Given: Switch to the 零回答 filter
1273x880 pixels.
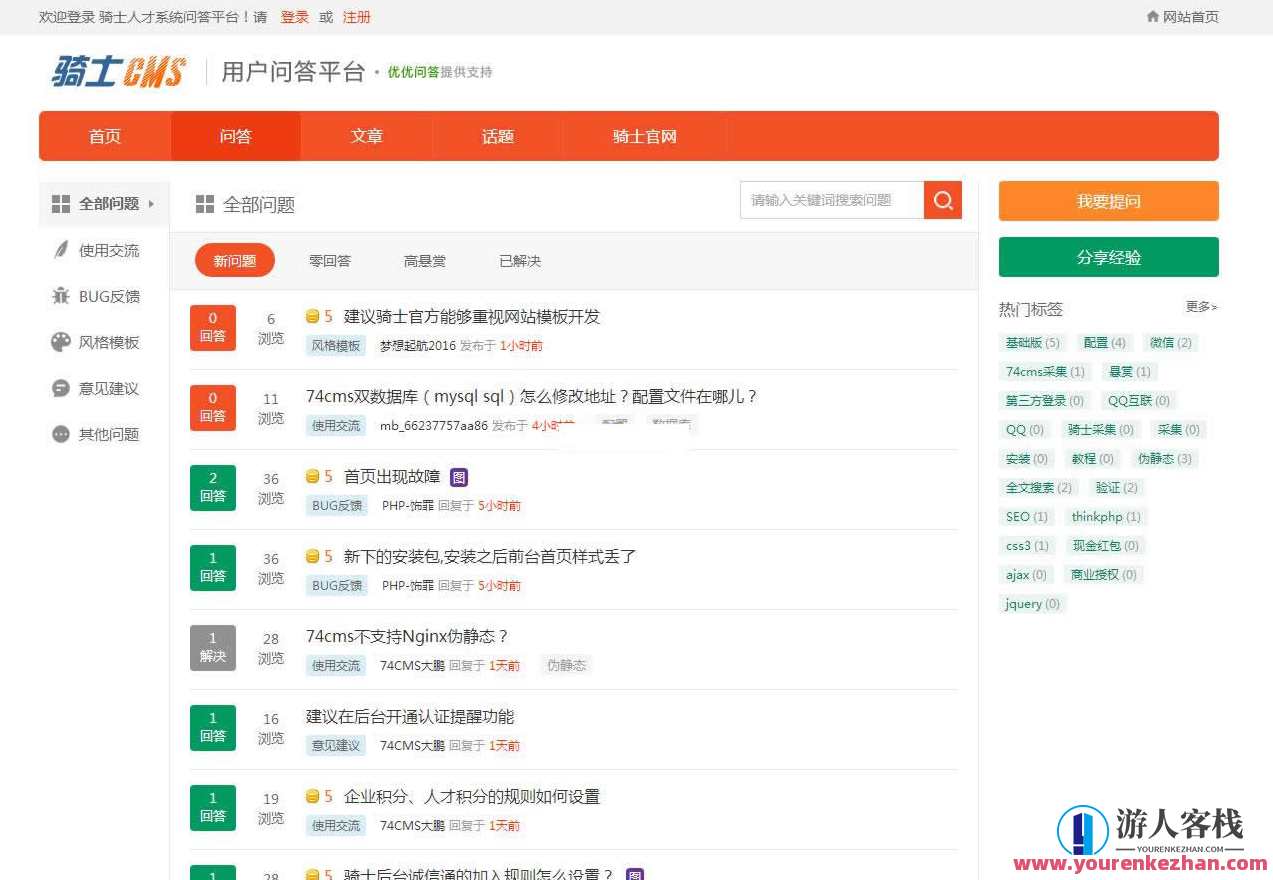Looking at the screenshot, I should (329, 260).
